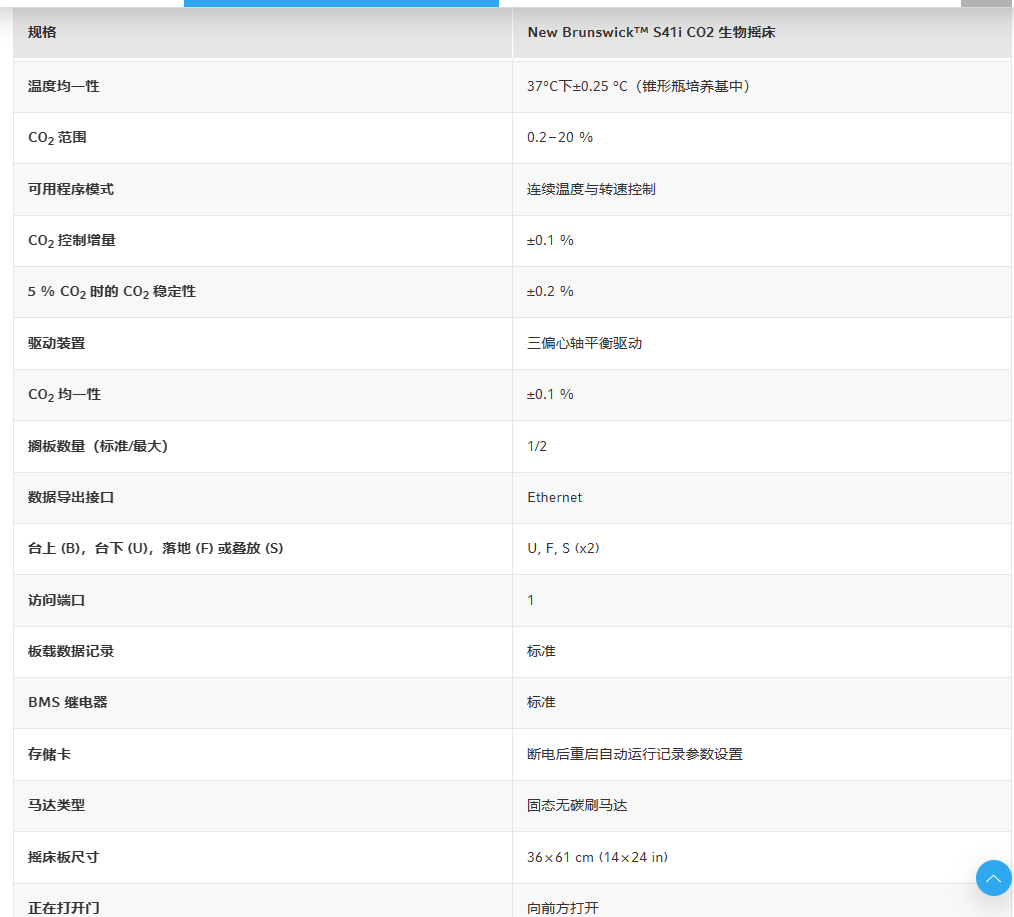Select the '连续温度与转速控制' value
This screenshot has height=917, width=1014.
[x=591, y=189]
